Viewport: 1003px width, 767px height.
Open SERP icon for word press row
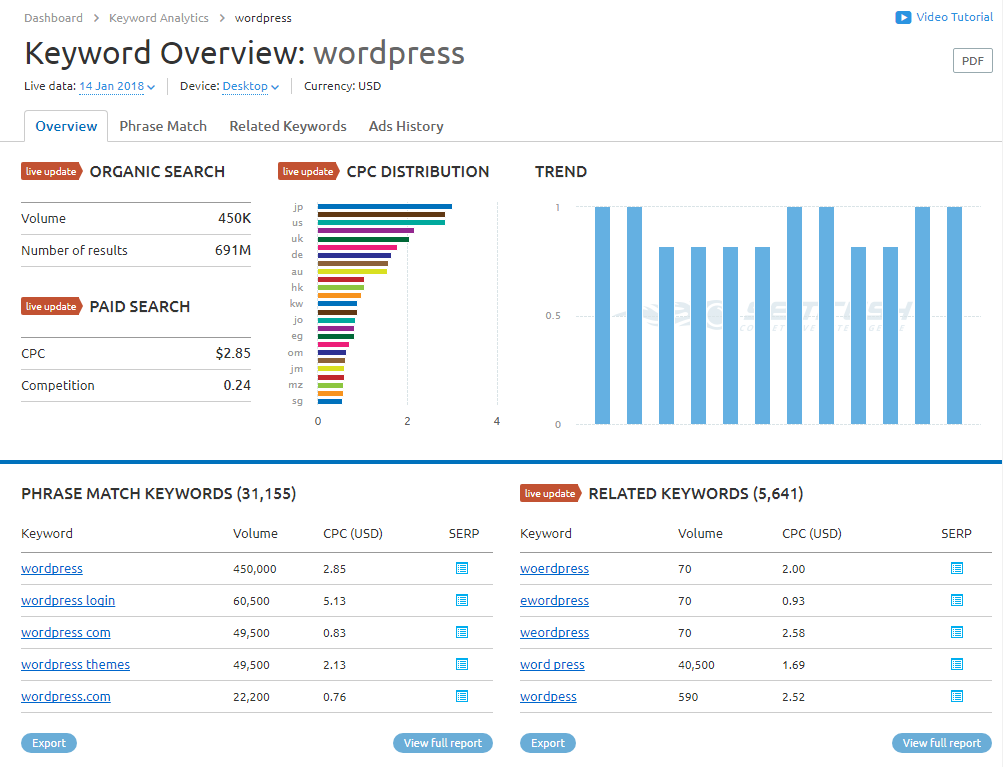[x=957, y=664]
